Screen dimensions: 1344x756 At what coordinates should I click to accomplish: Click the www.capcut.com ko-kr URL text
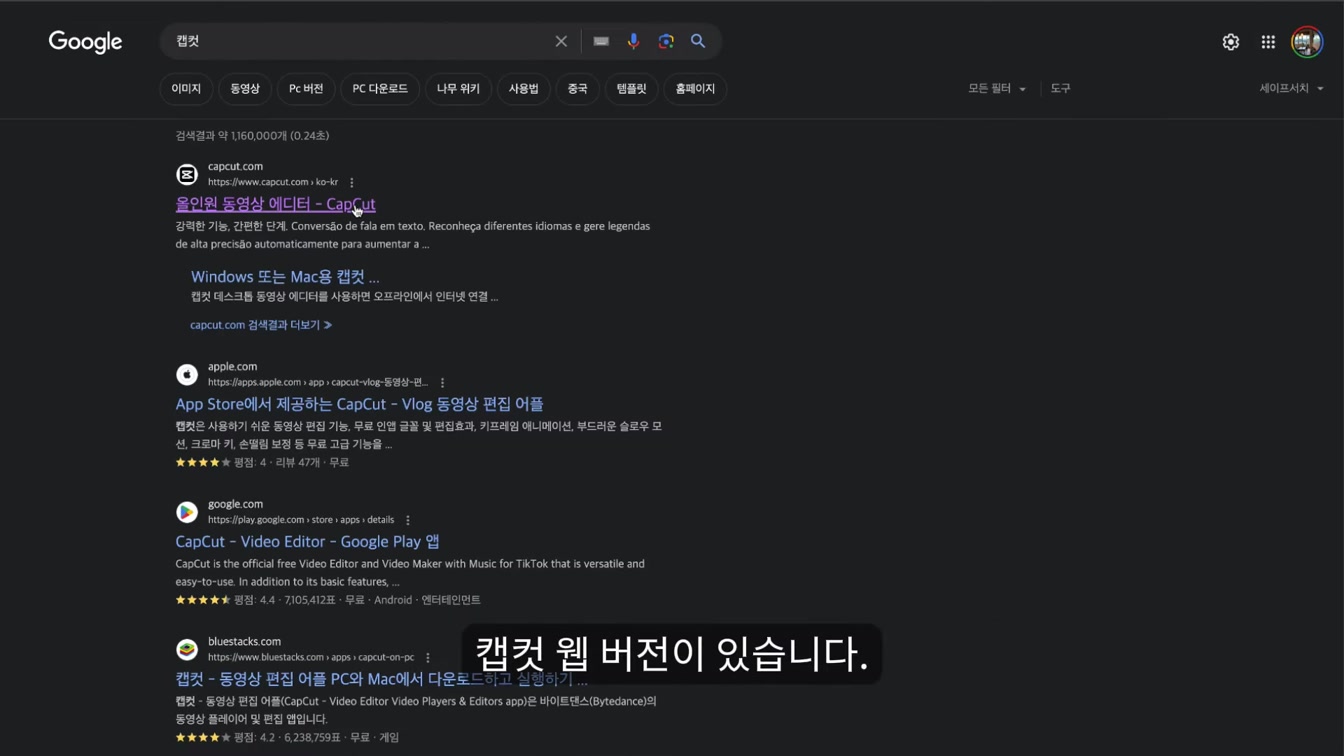click(x=273, y=182)
